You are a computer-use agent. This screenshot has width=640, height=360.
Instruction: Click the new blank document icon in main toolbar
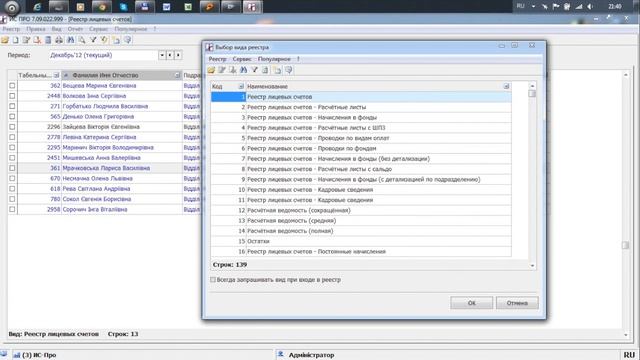16,40
